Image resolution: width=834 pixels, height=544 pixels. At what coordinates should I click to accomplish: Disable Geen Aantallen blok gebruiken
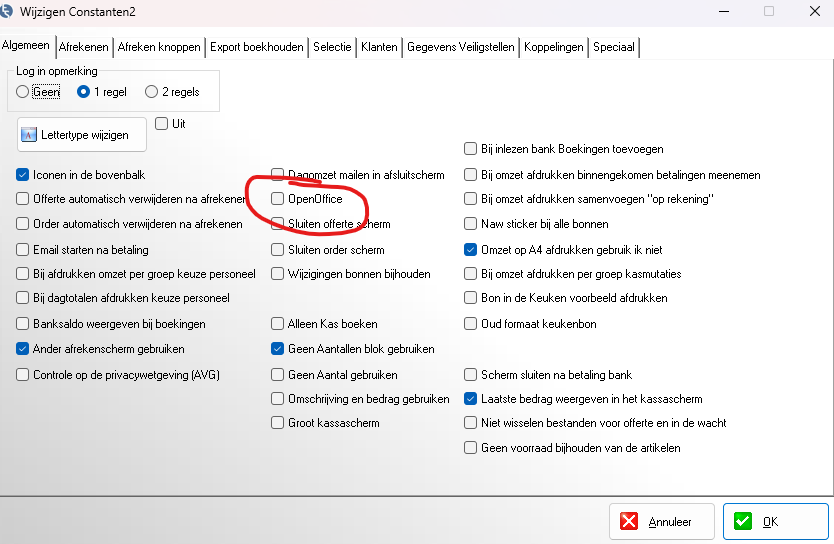pyautogui.click(x=278, y=349)
